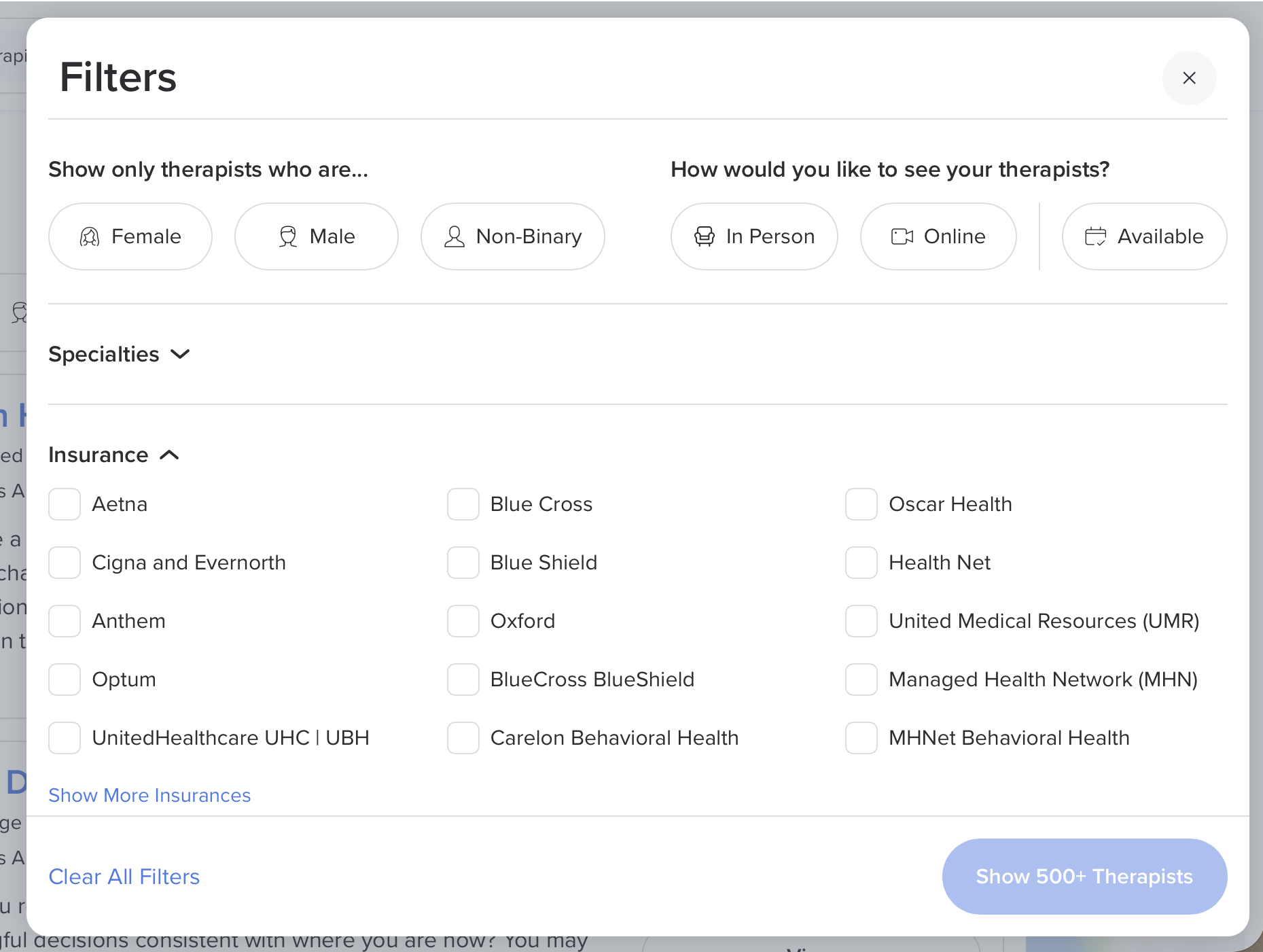Close the Filters dialog with the X icon
This screenshot has height=952, width=1263.
point(1189,78)
